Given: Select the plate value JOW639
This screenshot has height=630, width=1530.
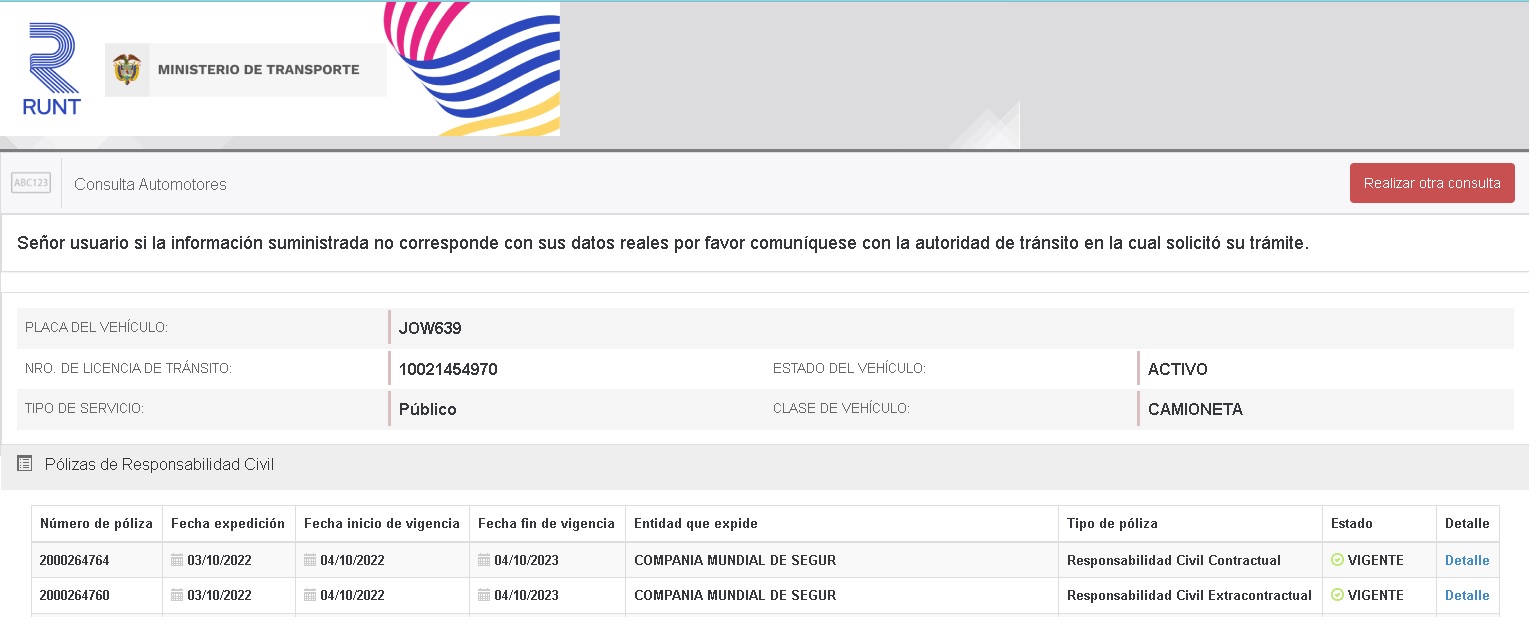Looking at the screenshot, I should pyautogui.click(x=430, y=328).
